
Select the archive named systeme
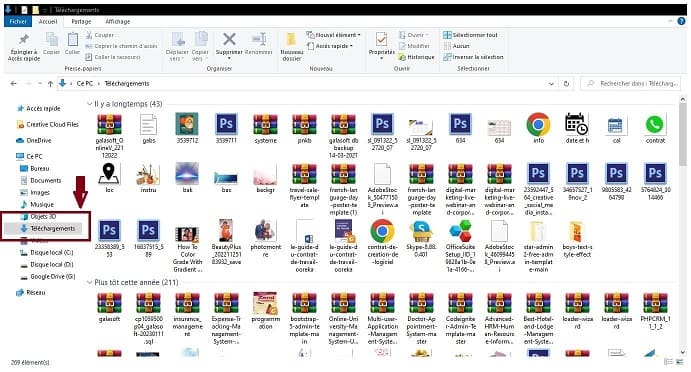(x=265, y=128)
